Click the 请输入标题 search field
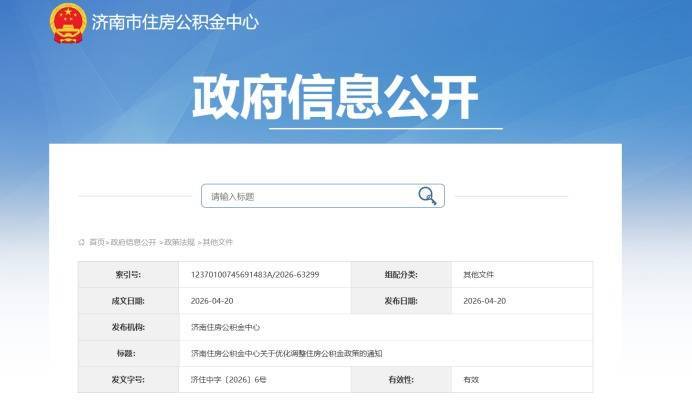The height and width of the screenshot is (402, 692). [x=310, y=196]
